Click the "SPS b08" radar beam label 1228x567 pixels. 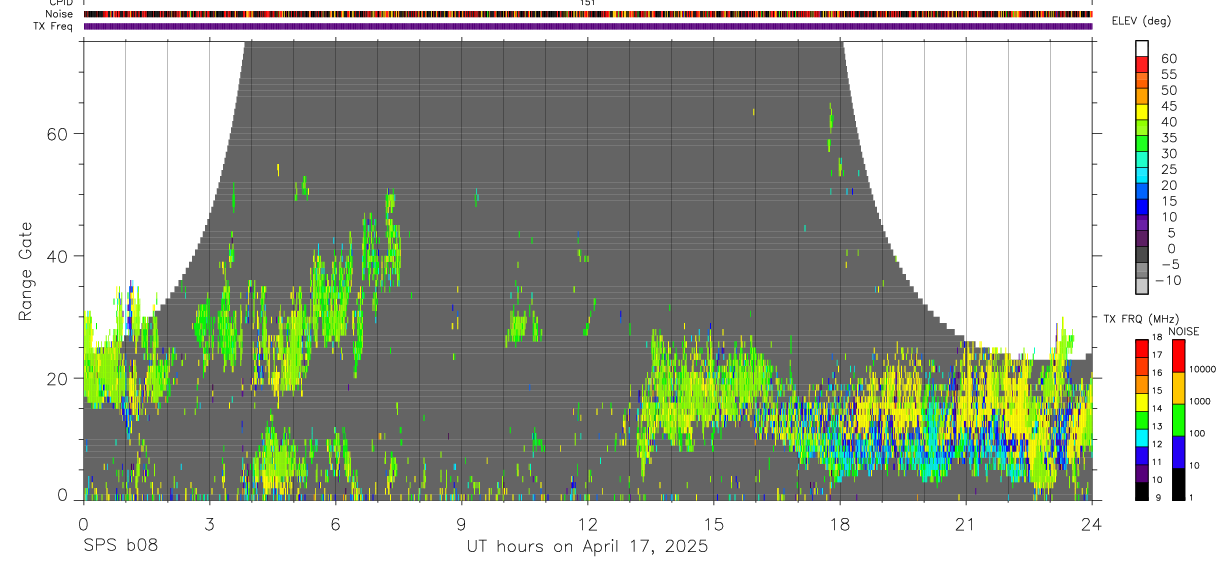120,546
